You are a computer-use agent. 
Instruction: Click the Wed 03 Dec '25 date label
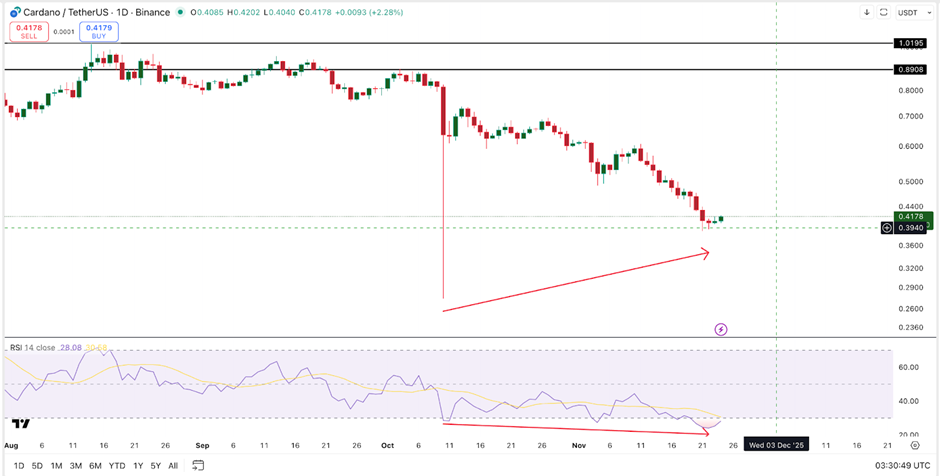point(776,445)
